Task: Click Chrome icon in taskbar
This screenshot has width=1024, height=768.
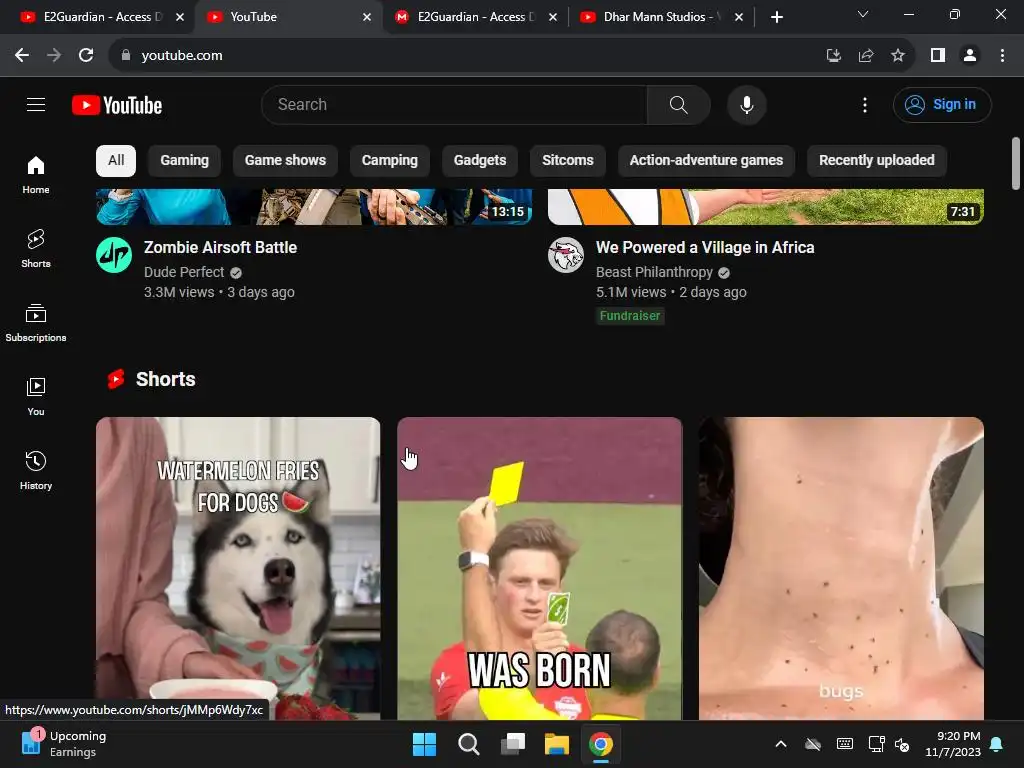Action: (601, 744)
